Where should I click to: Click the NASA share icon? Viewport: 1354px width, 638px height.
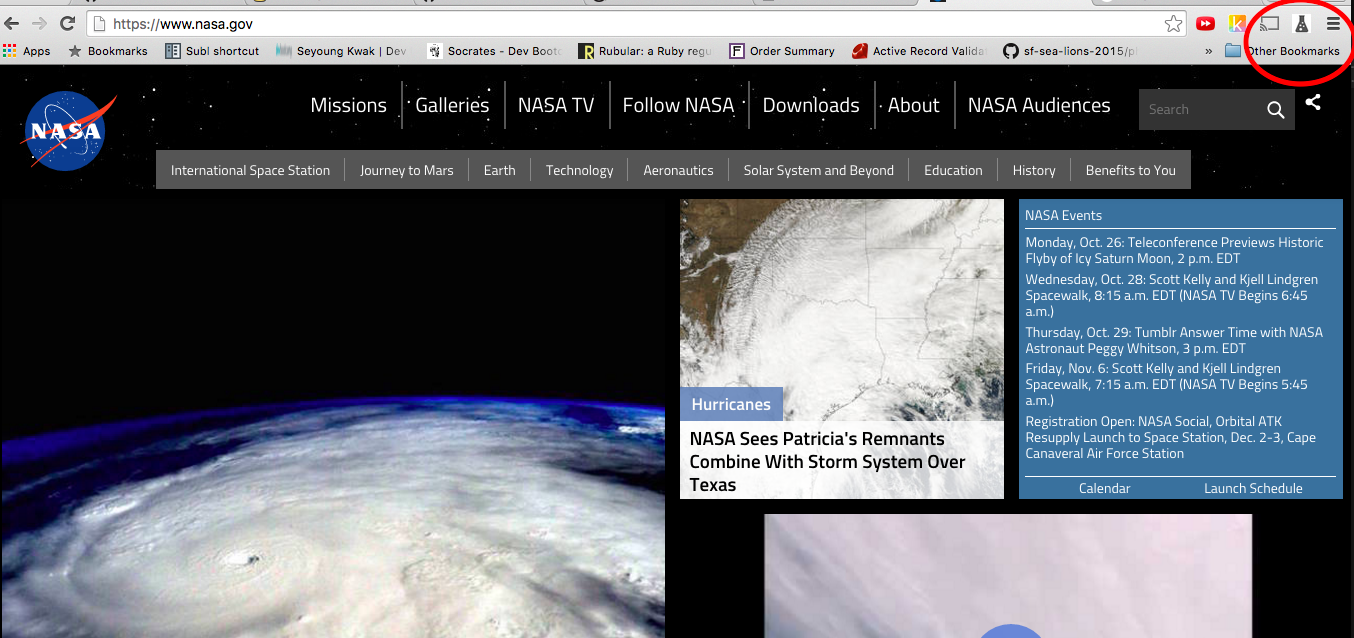1313,102
